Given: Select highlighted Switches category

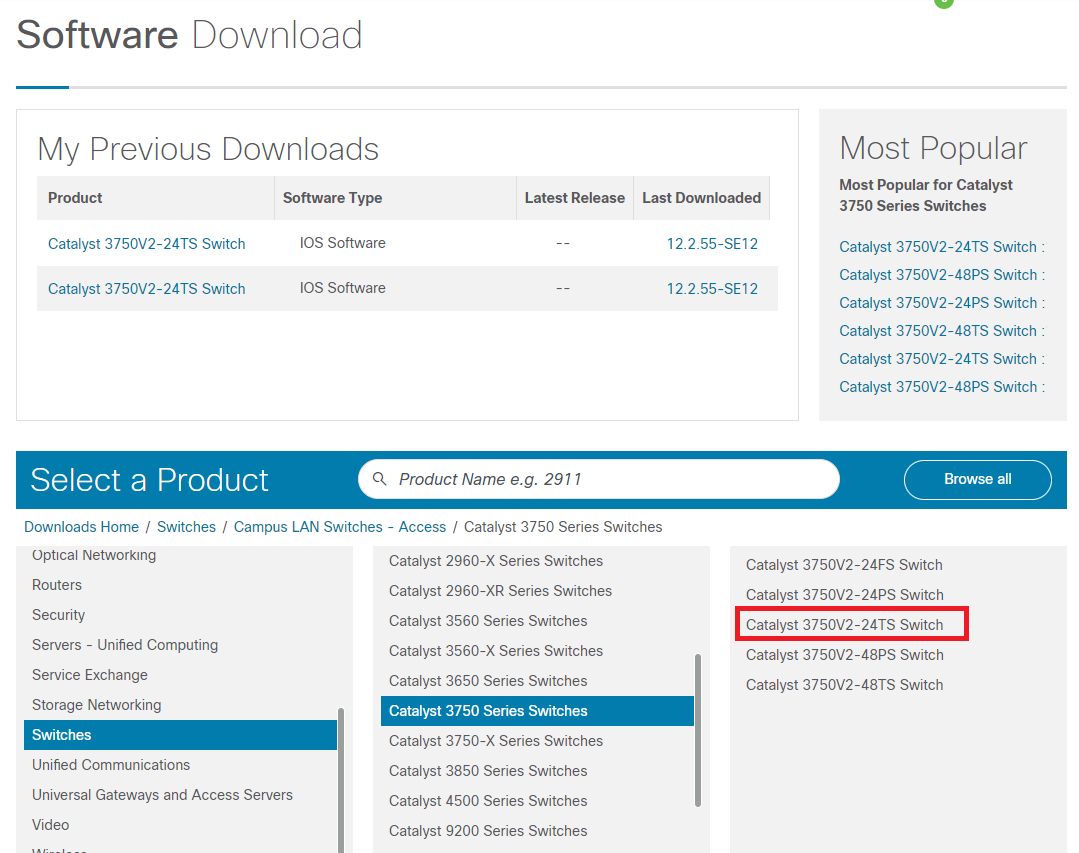Looking at the screenshot, I should (180, 735).
